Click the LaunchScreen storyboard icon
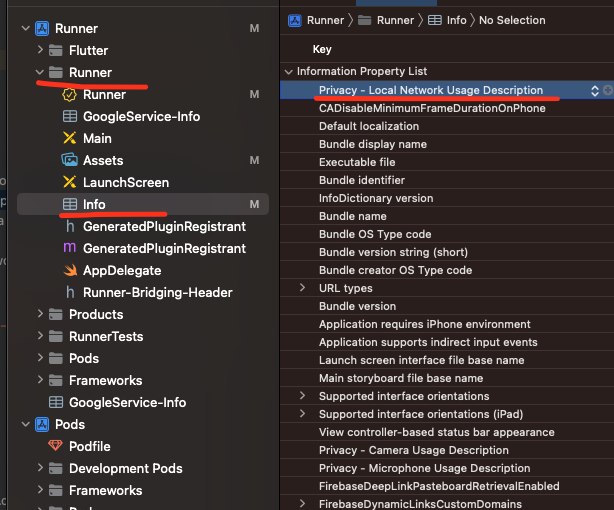Screen dimensions: 614x510 [x=69, y=182]
